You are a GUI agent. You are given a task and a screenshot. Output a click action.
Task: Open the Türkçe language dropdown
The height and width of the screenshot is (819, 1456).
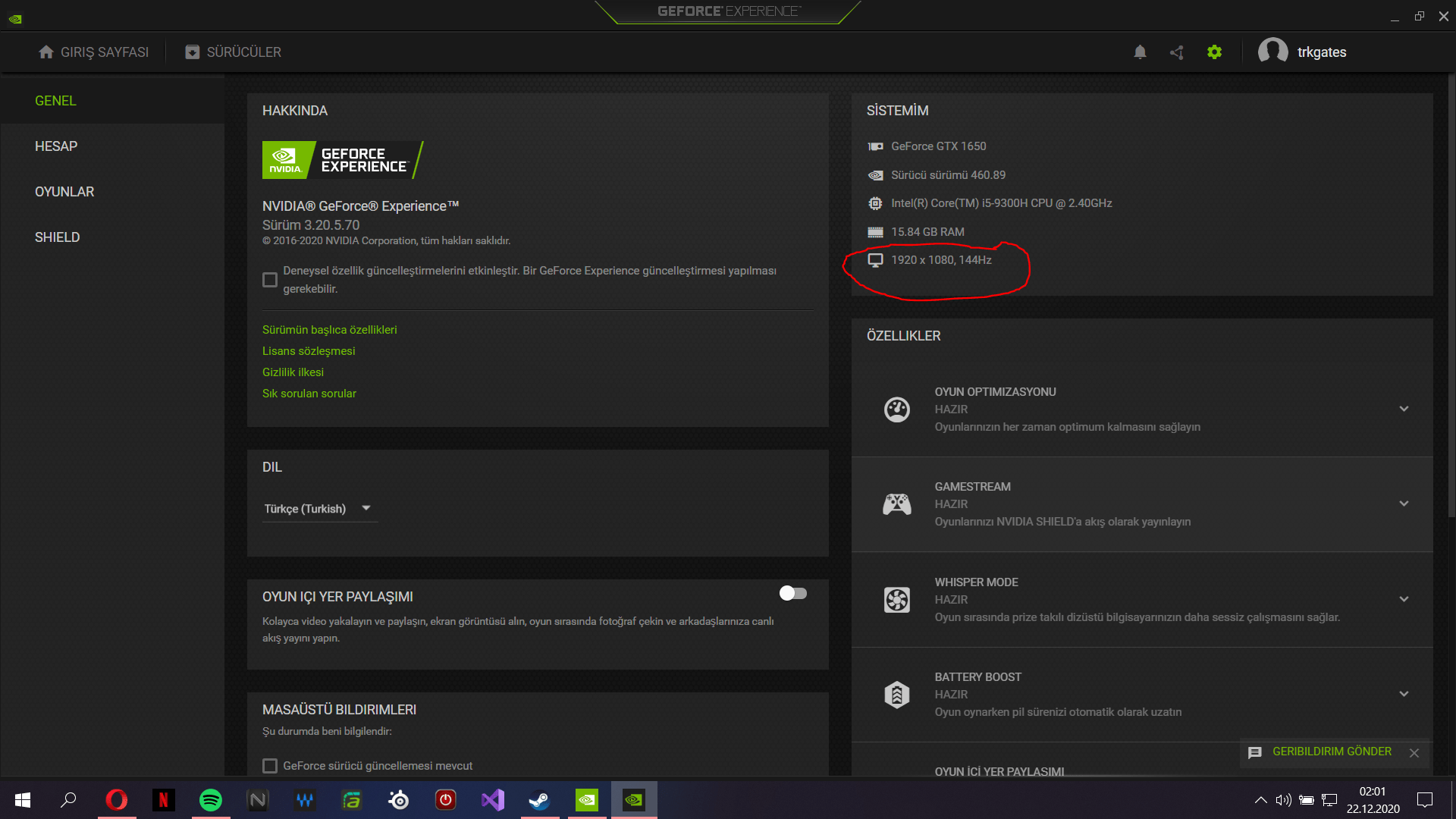(x=318, y=509)
